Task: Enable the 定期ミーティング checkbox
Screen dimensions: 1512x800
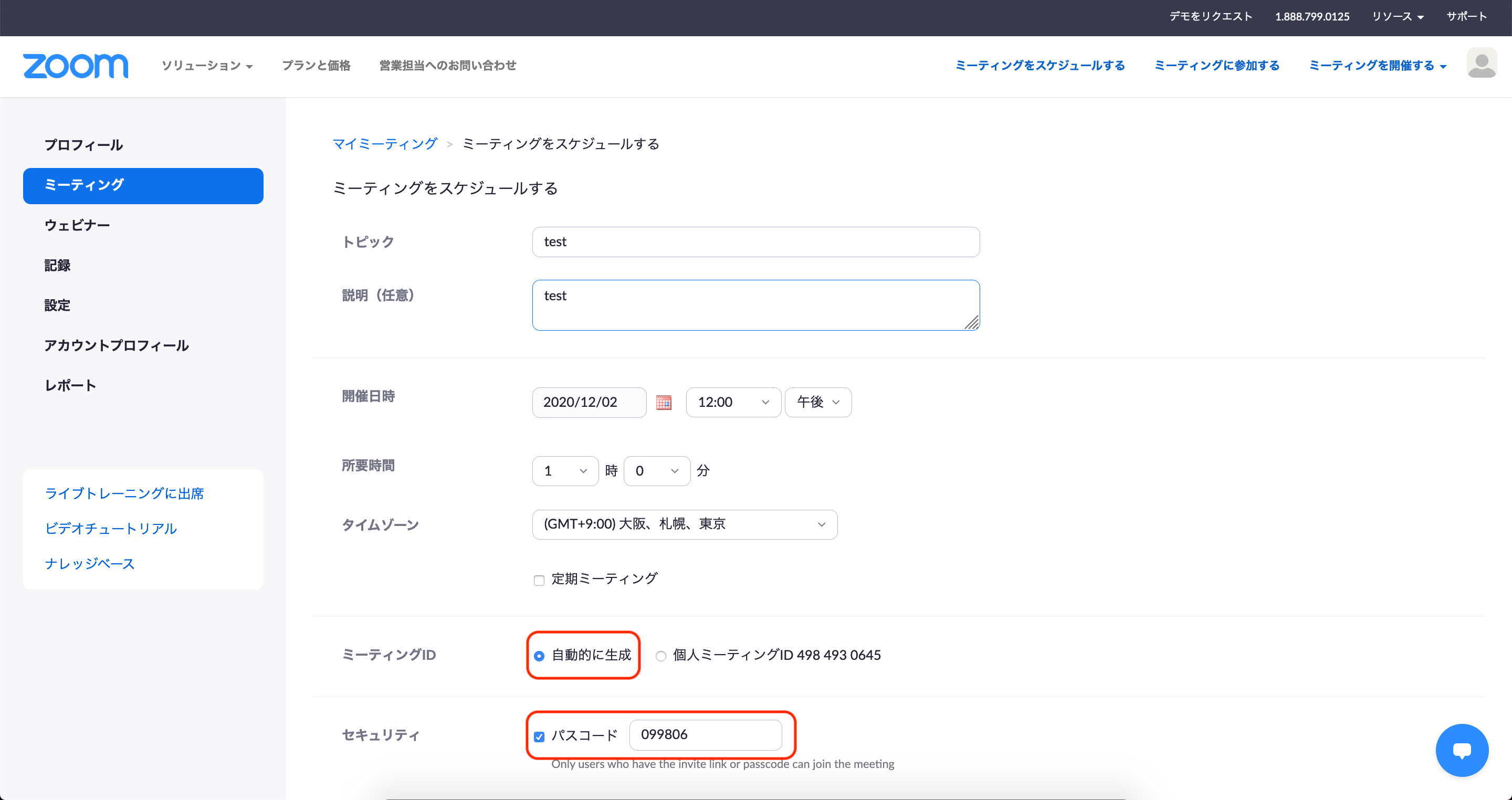Action: point(539,580)
